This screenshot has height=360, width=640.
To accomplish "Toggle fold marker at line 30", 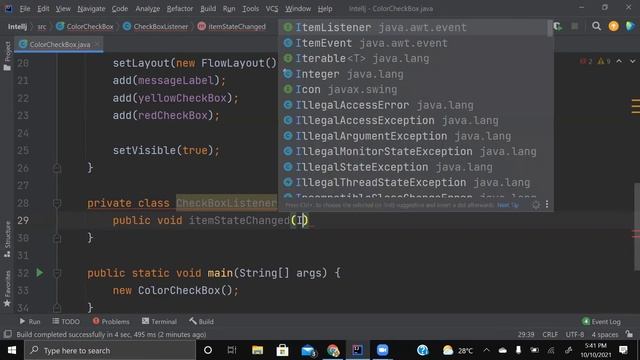I will [57, 238].
